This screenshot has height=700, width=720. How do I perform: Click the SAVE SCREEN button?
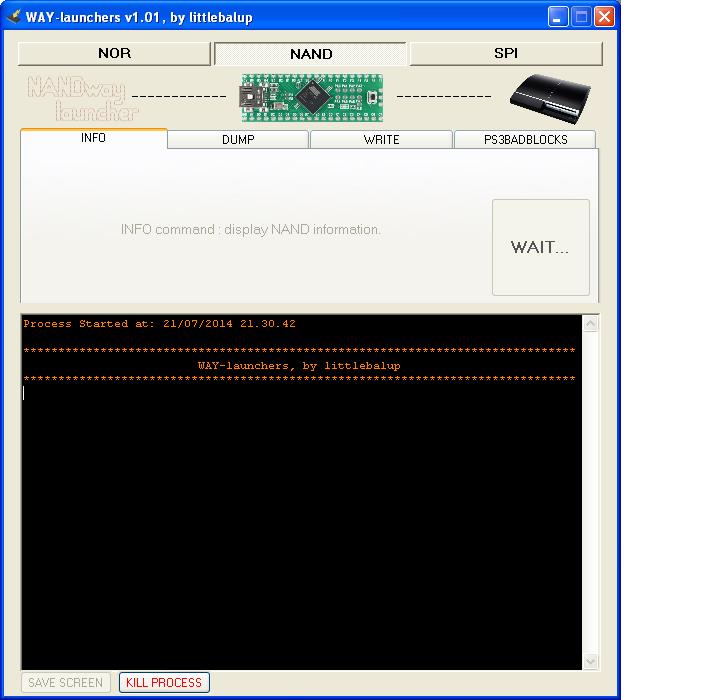65,683
